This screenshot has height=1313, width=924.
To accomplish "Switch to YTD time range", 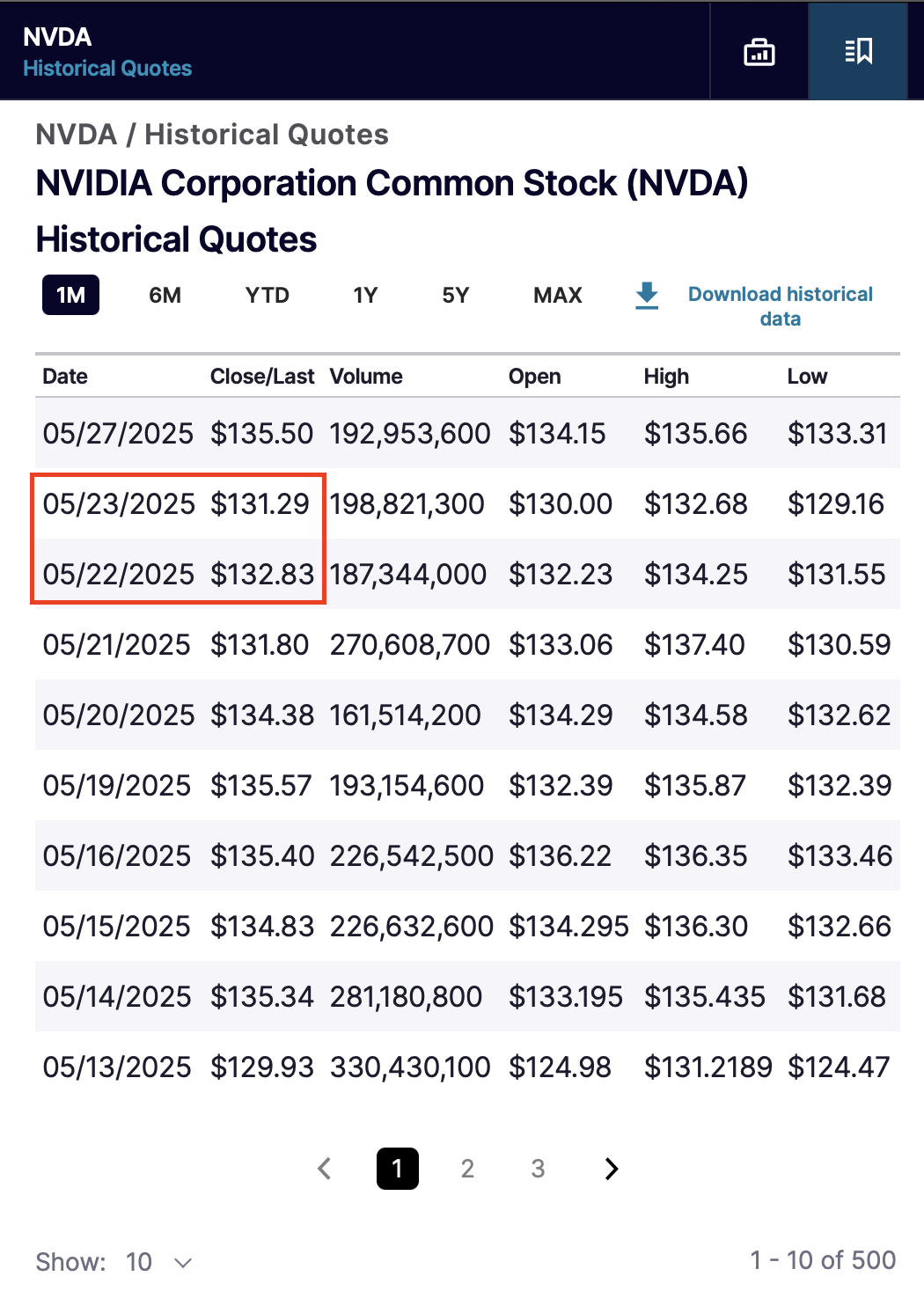I will (x=267, y=295).
